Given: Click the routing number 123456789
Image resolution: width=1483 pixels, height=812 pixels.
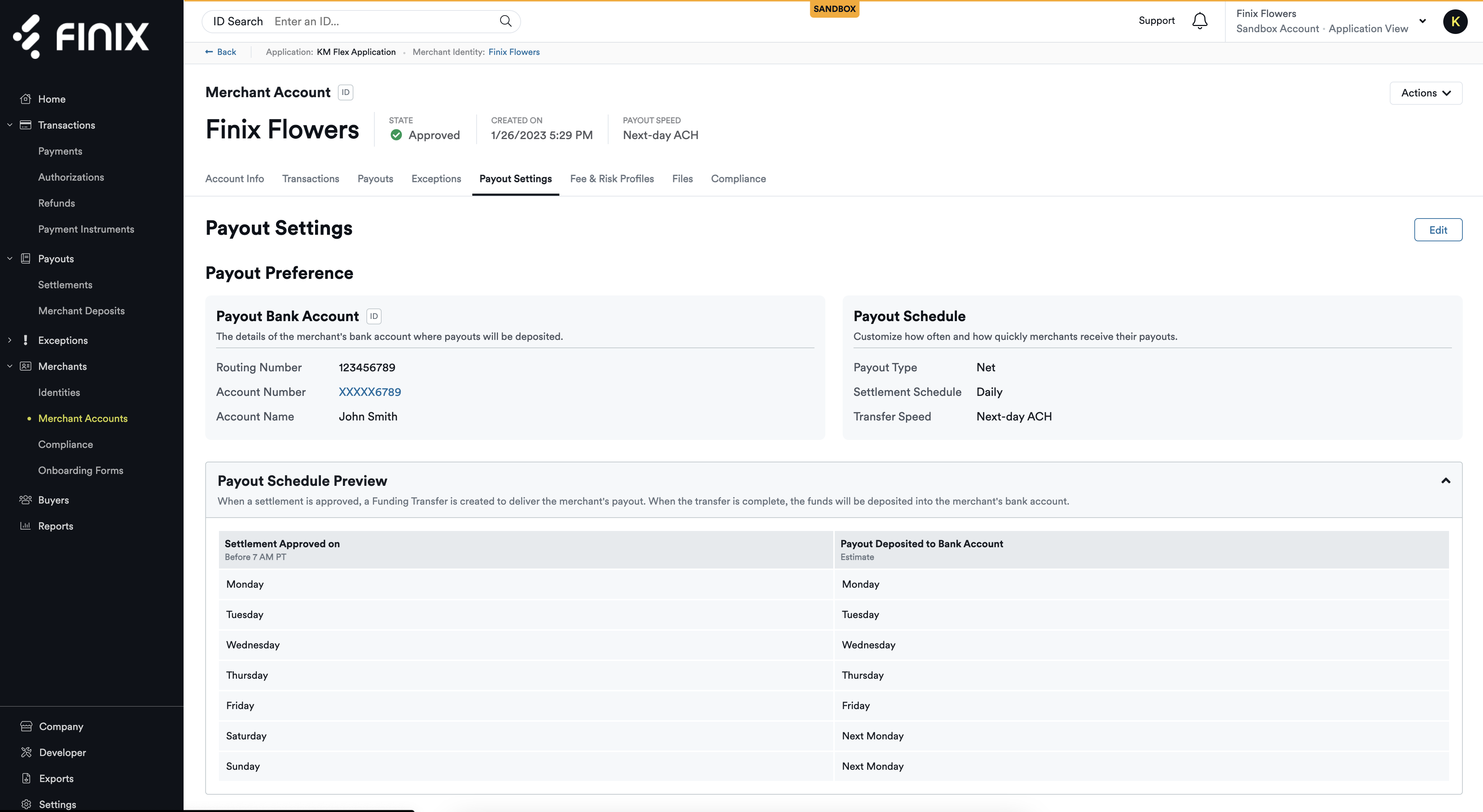Looking at the screenshot, I should point(367,367).
